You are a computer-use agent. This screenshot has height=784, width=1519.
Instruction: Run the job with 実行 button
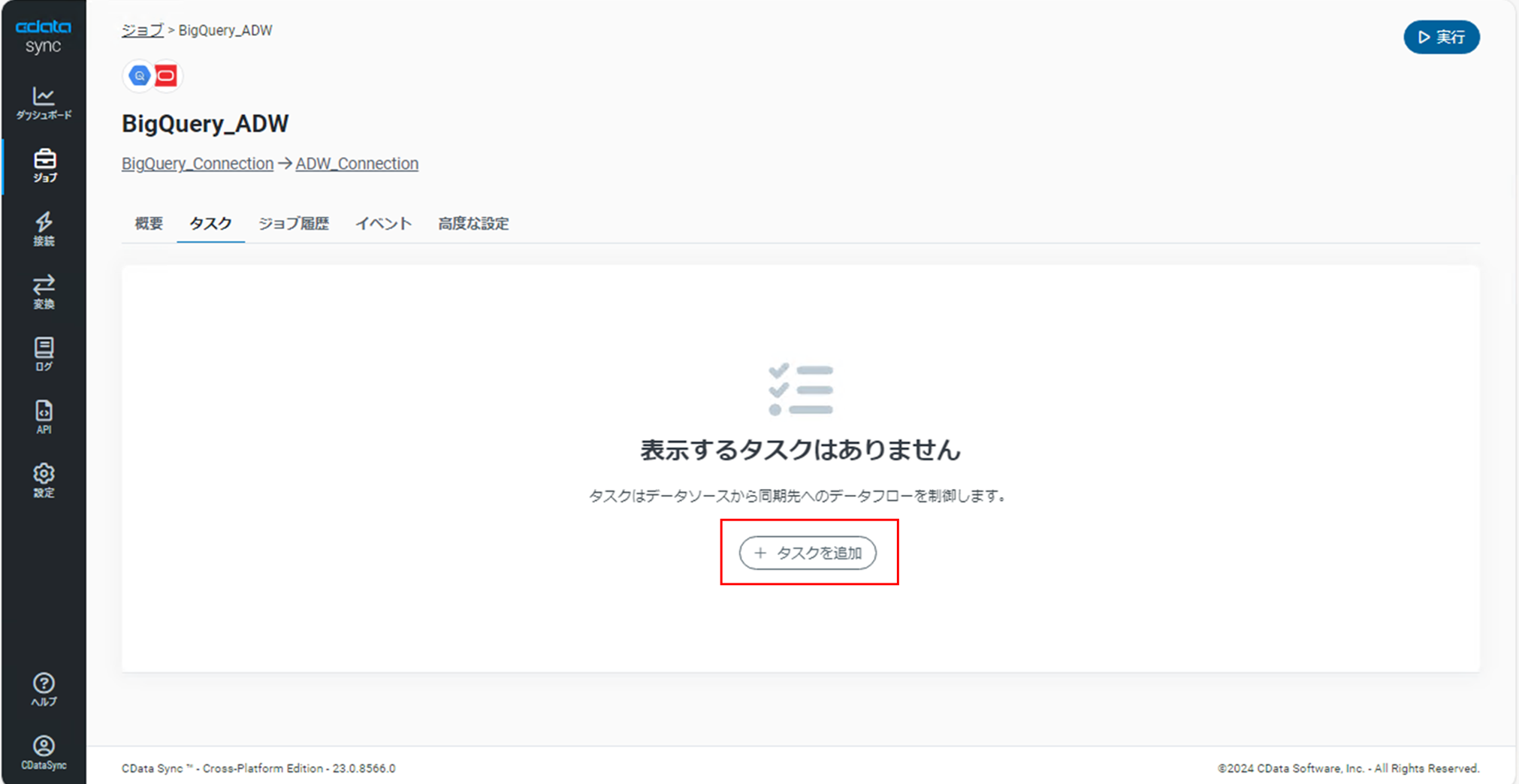point(1441,37)
